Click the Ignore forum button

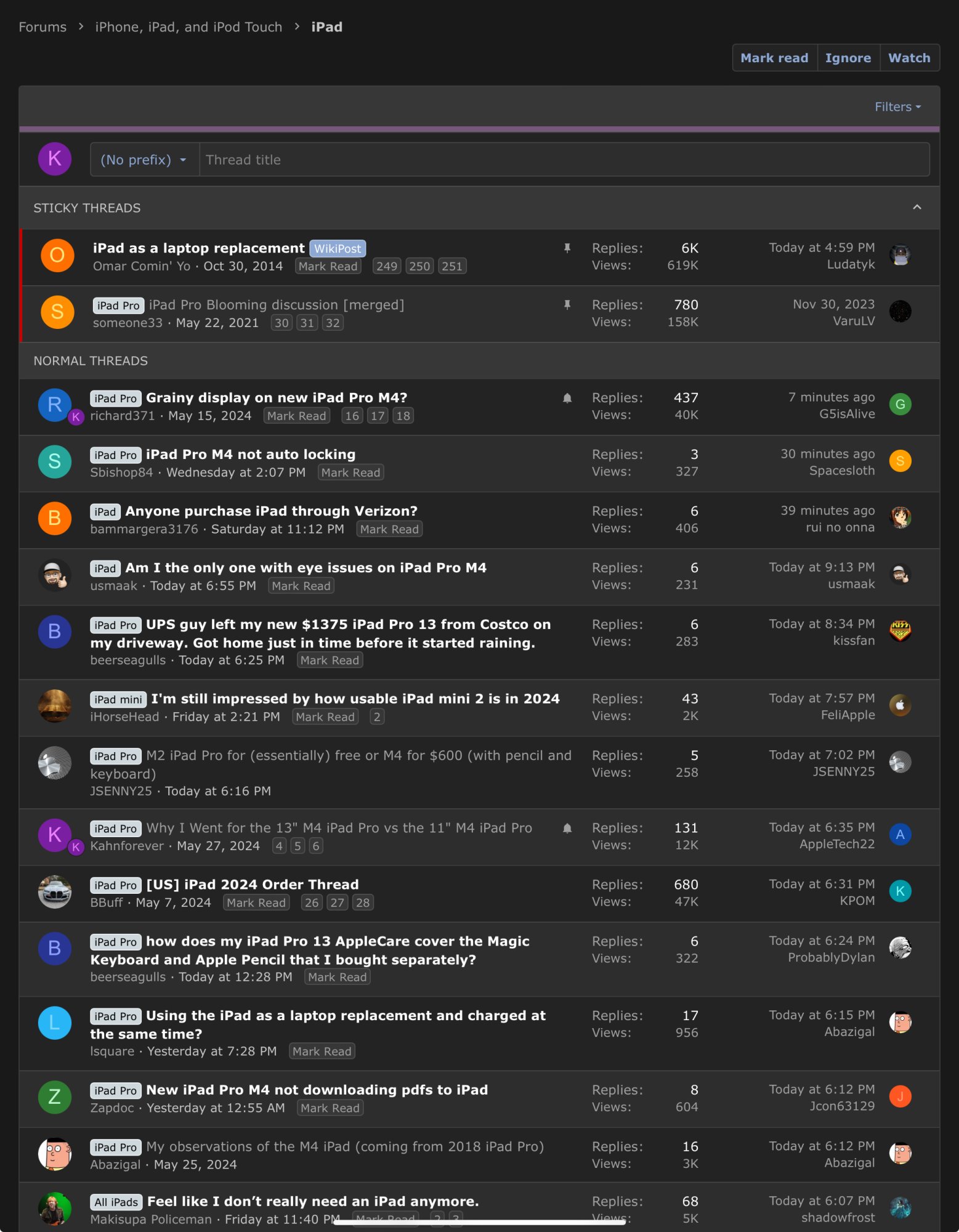pyautogui.click(x=848, y=58)
